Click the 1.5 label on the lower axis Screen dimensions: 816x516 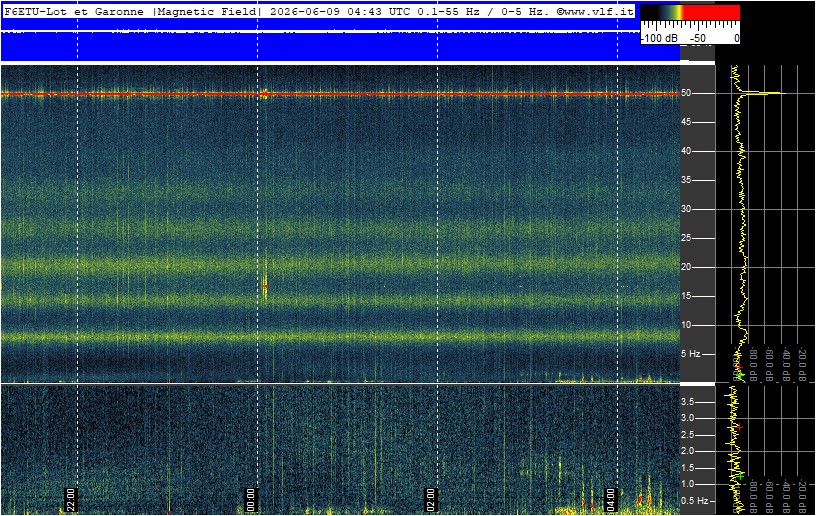click(x=688, y=468)
